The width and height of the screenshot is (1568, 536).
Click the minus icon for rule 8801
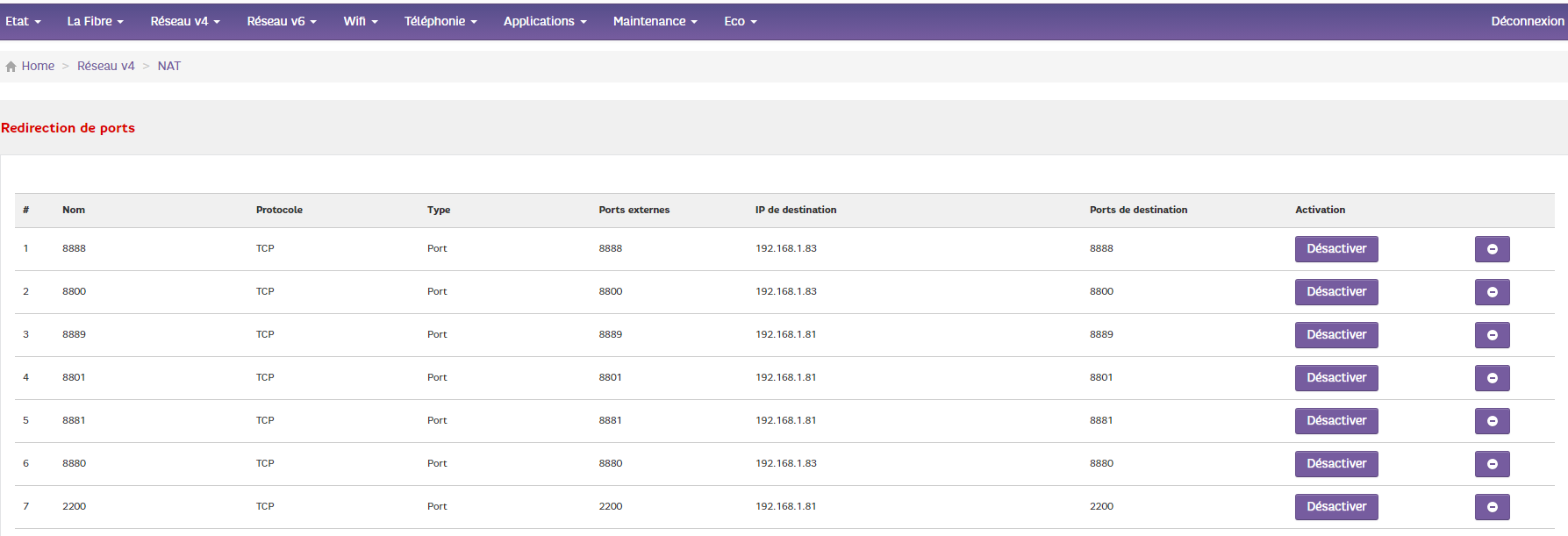(x=1492, y=378)
